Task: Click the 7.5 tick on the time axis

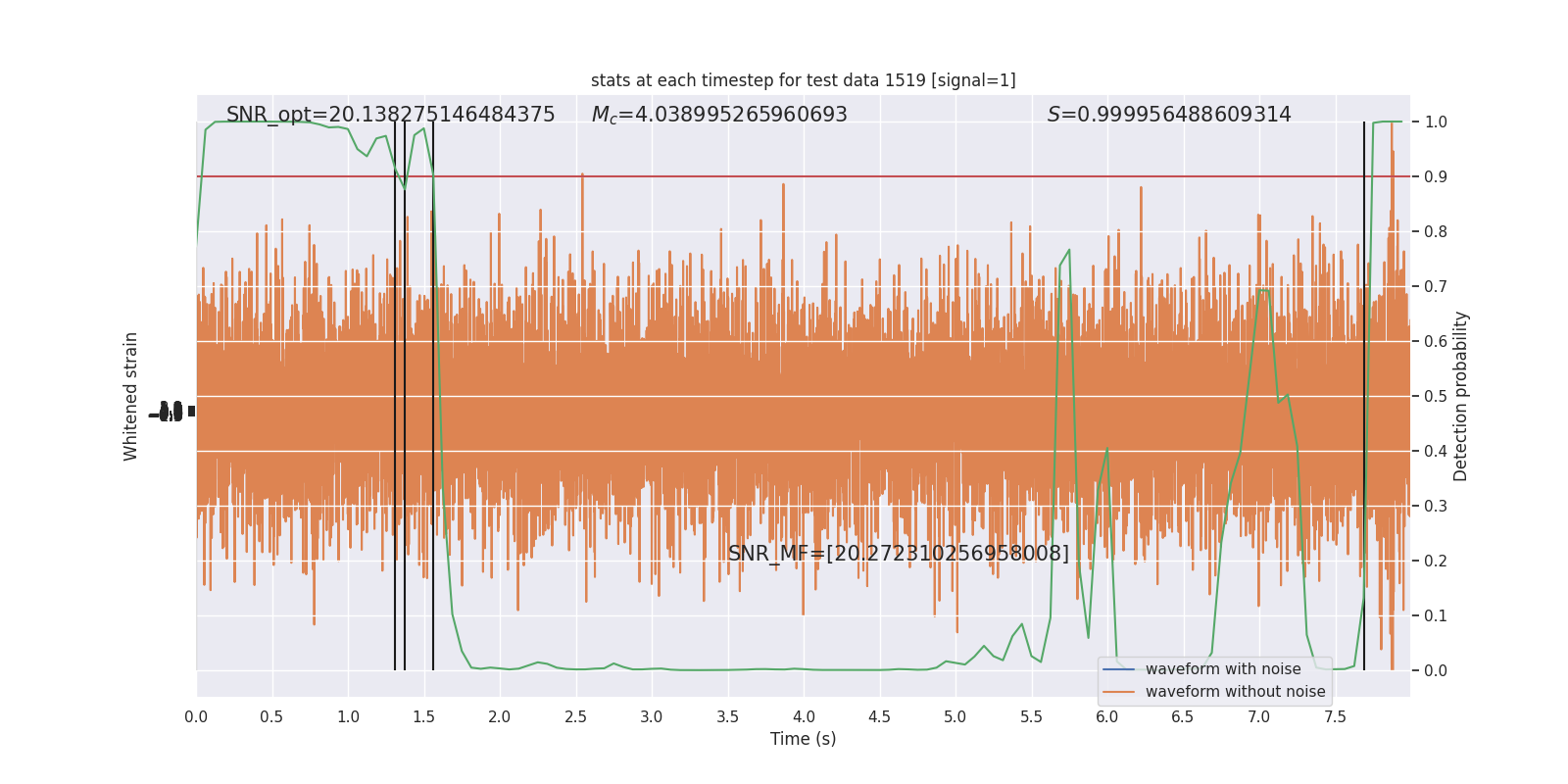Action: [1335, 717]
